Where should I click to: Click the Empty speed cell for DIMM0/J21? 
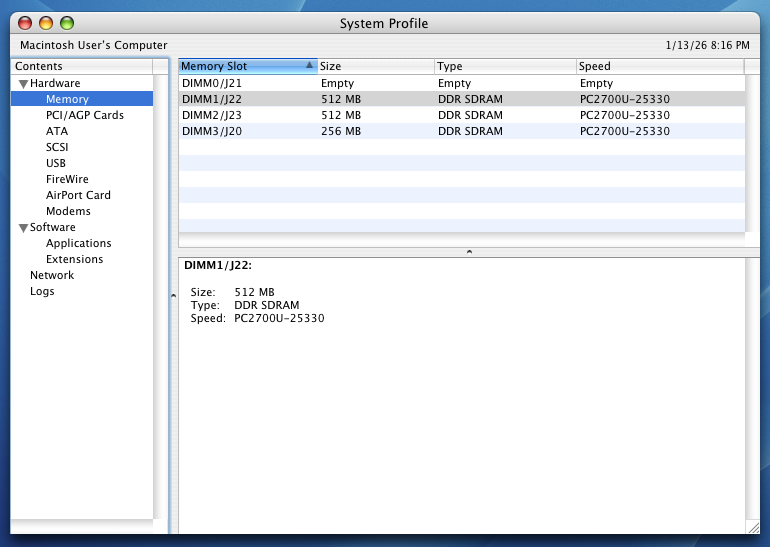[596, 83]
